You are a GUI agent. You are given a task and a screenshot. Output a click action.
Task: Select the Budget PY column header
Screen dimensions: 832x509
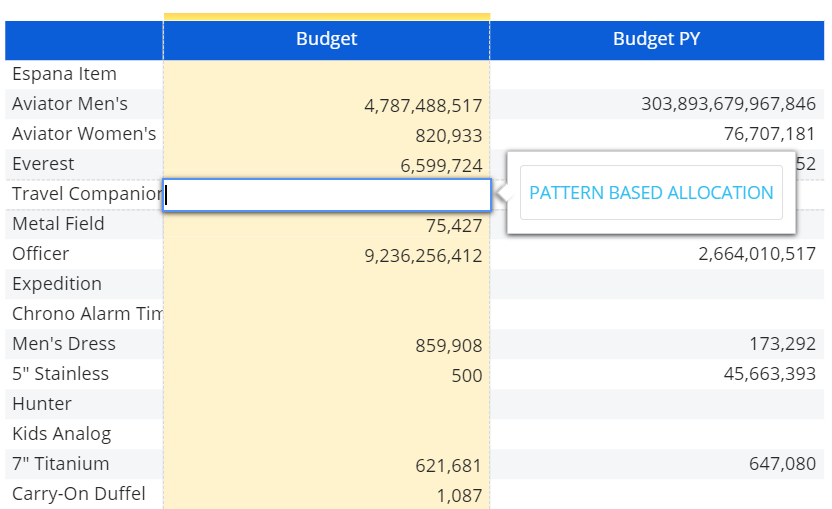pos(656,39)
